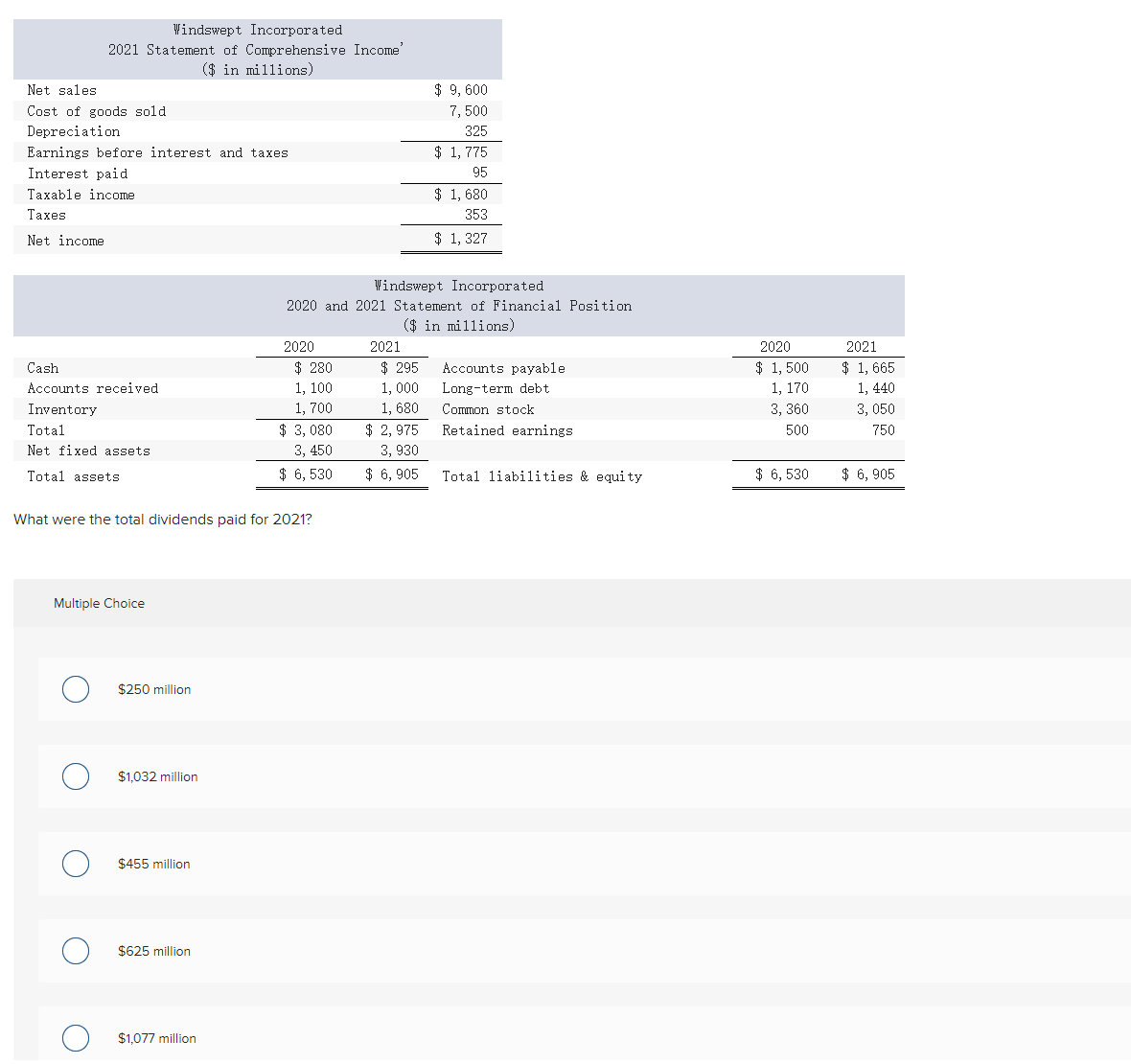Click the question about total dividends paid
The height and width of the screenshot is (1064, 1131).
pyautogui.click(x=163, y=519)
